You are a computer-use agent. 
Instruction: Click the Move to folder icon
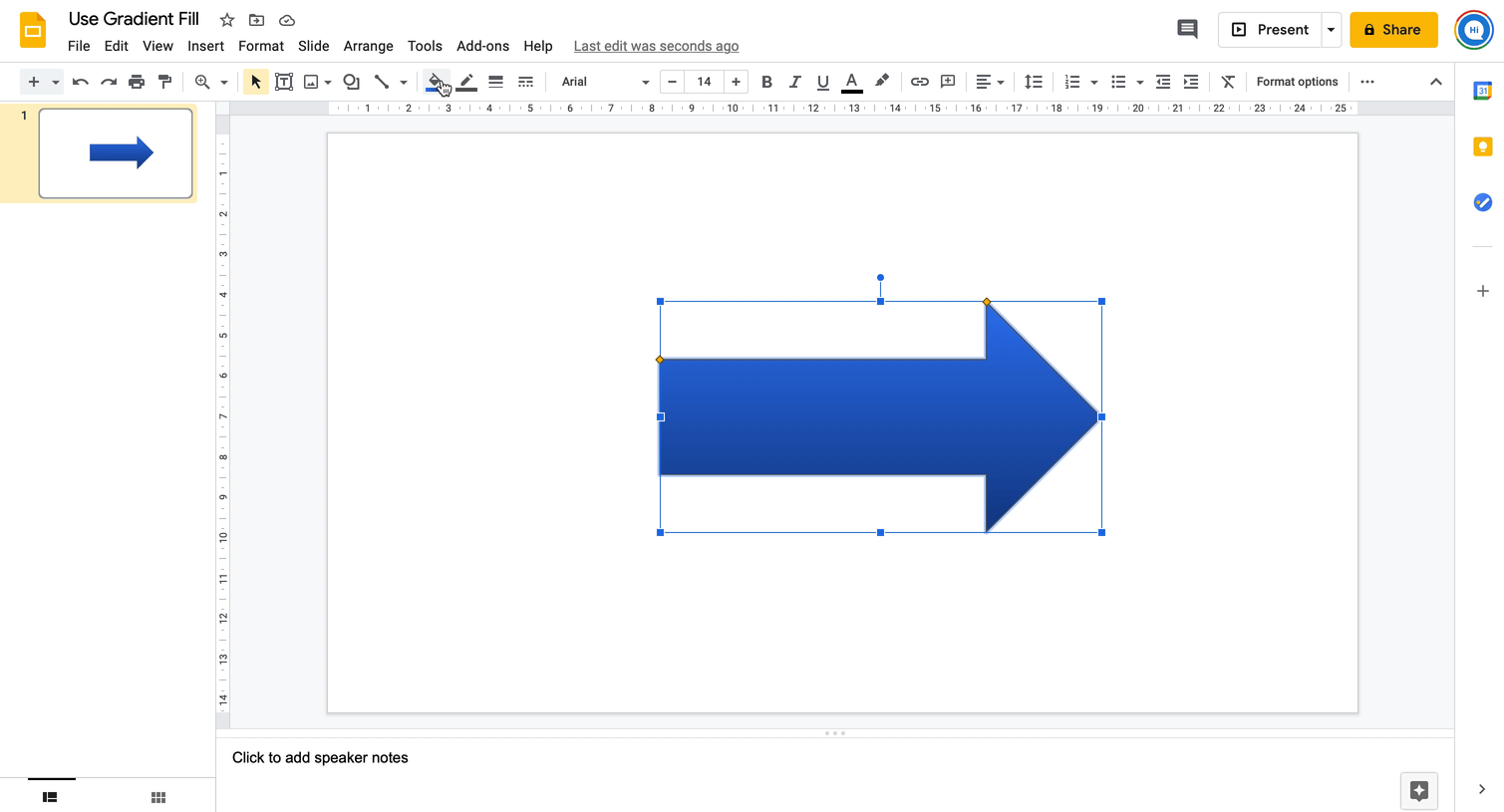[x=256, y=20]
